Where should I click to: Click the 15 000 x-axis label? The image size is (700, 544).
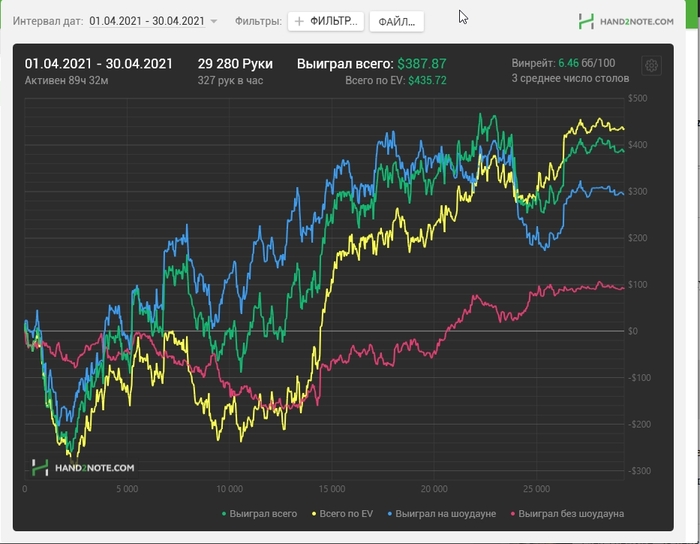(332, 489)
